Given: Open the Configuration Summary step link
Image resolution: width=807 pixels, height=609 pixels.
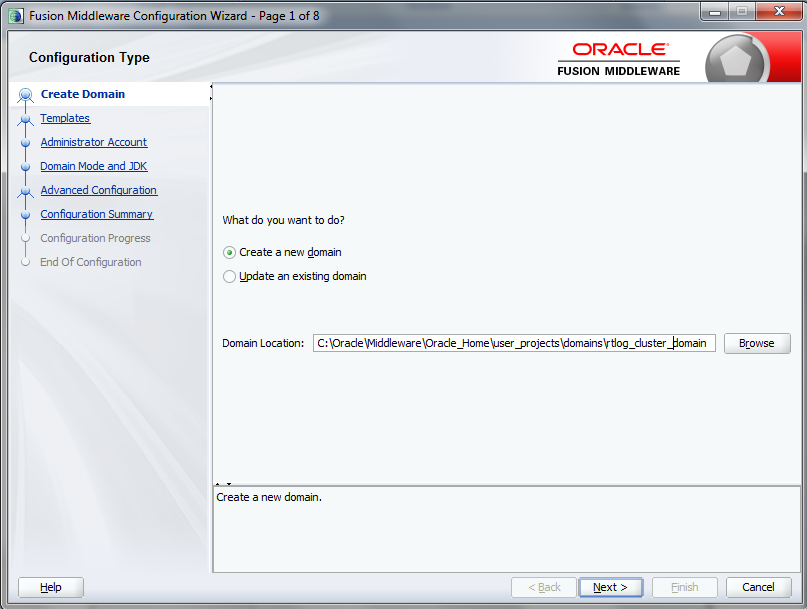Looking at the screenshot, I should (x=96, y=214).
